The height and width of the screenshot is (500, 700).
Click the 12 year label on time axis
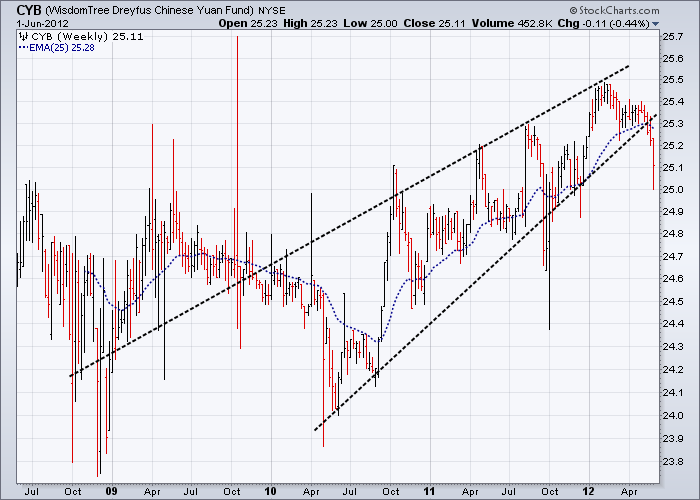coord(588,492)
